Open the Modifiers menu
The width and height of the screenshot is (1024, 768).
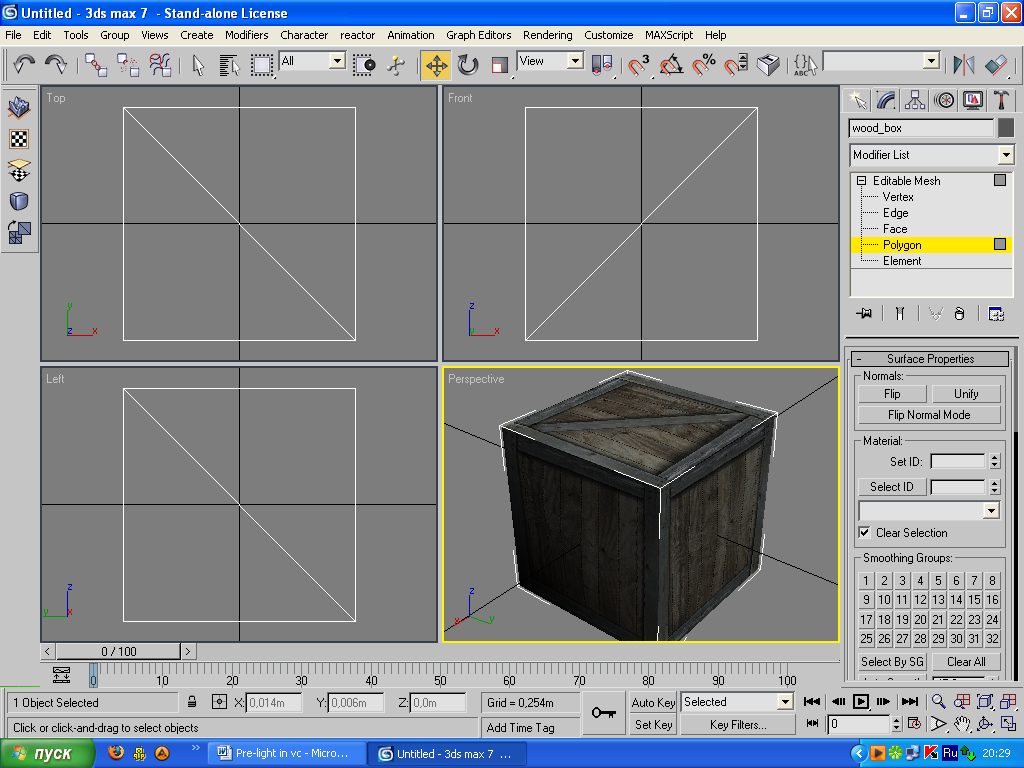247,35
